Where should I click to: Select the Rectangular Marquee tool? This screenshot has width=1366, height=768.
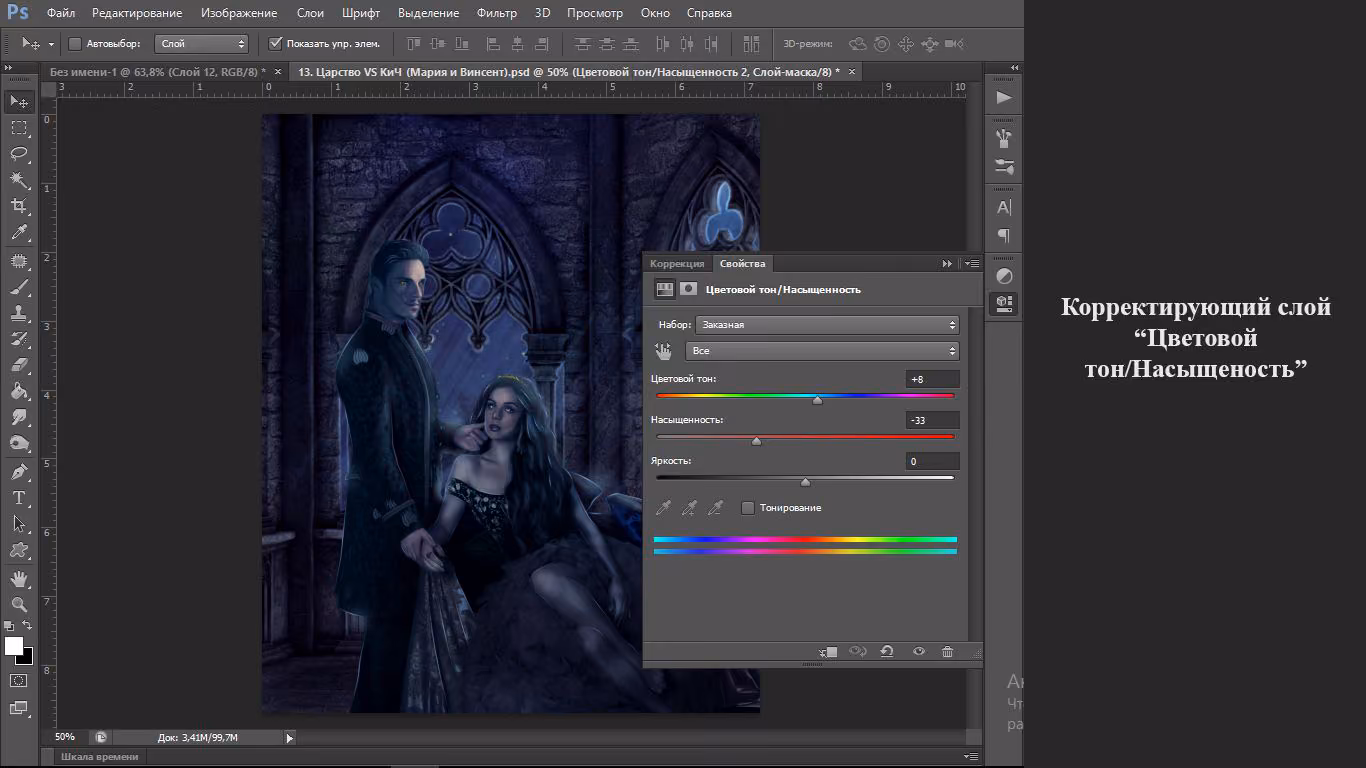[19, 127]
